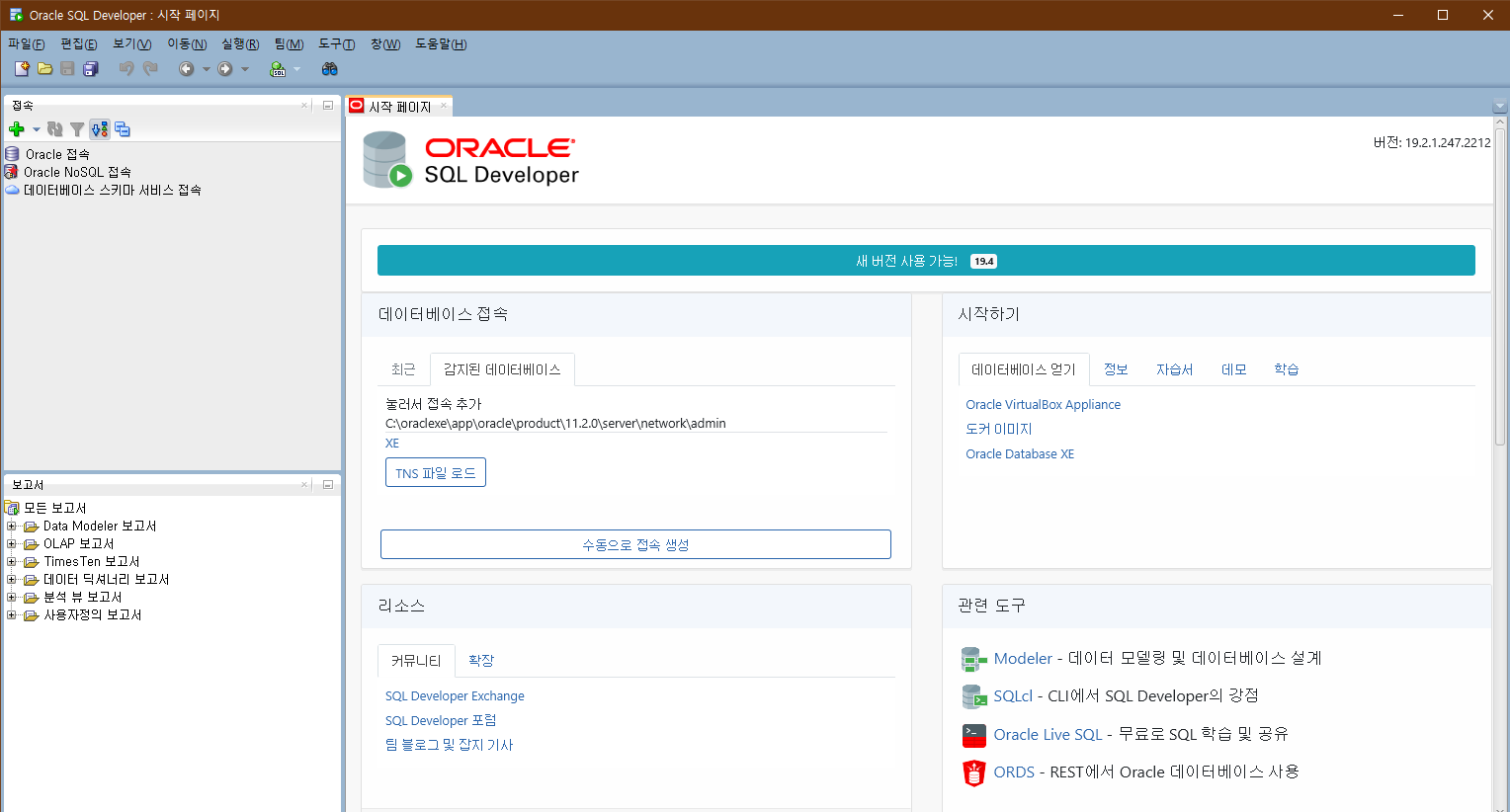Open the 편집(E) menu
Screen dimensions: 1510x812
click(x=79, y=44)
